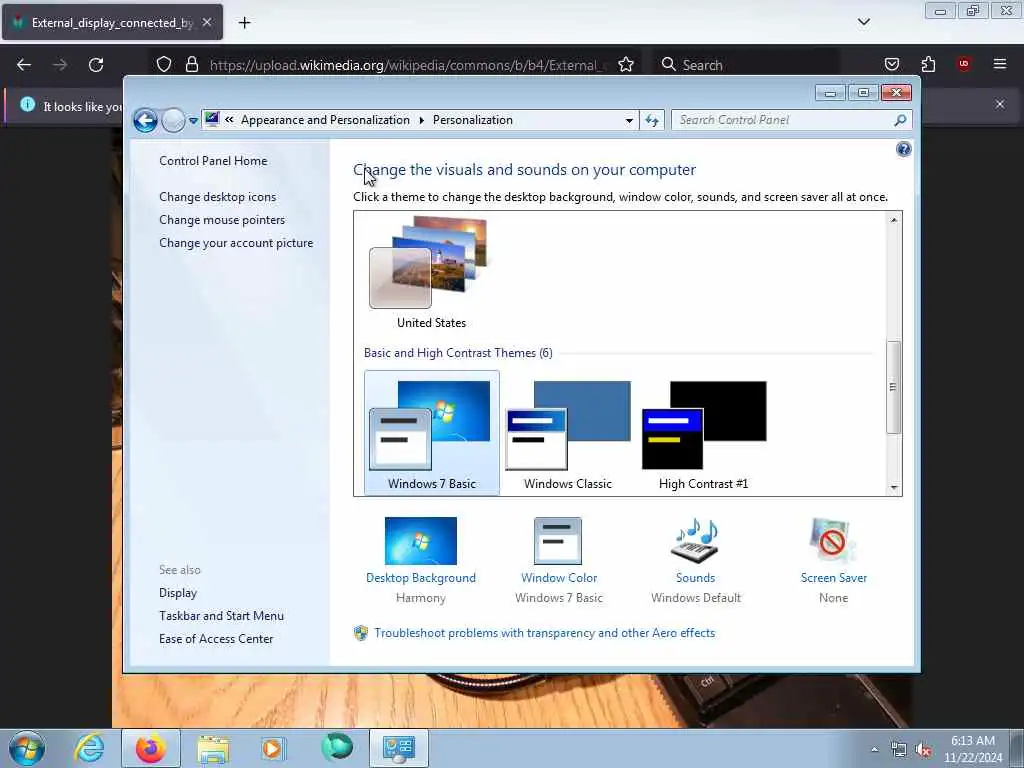Click scroll down arrow in themes list
Viewport: 1024px width, 768px height.
[x=893, y=487]
